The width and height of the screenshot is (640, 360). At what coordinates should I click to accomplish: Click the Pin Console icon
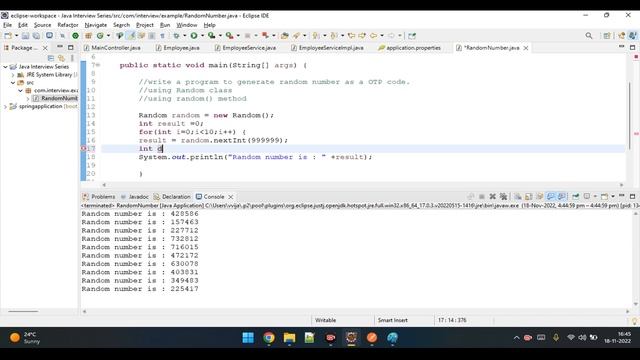coord(576,196)
